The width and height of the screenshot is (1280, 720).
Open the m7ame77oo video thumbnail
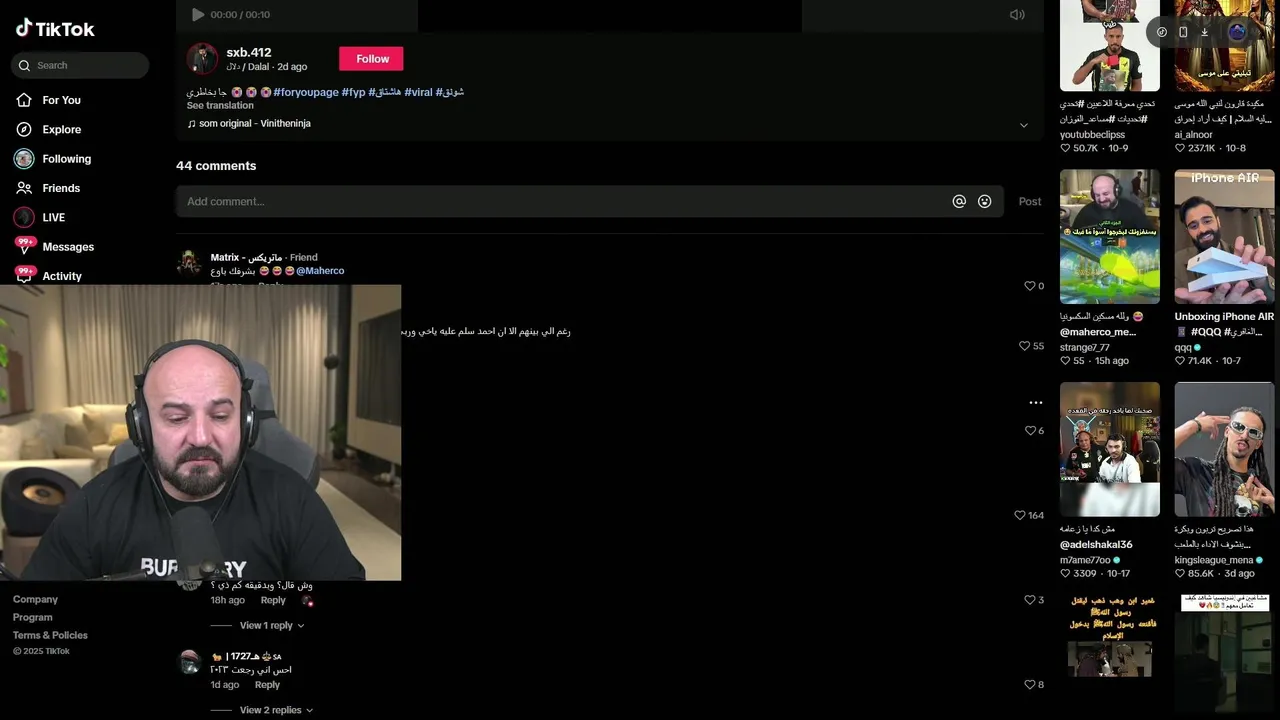click(x=1110, y=449)
